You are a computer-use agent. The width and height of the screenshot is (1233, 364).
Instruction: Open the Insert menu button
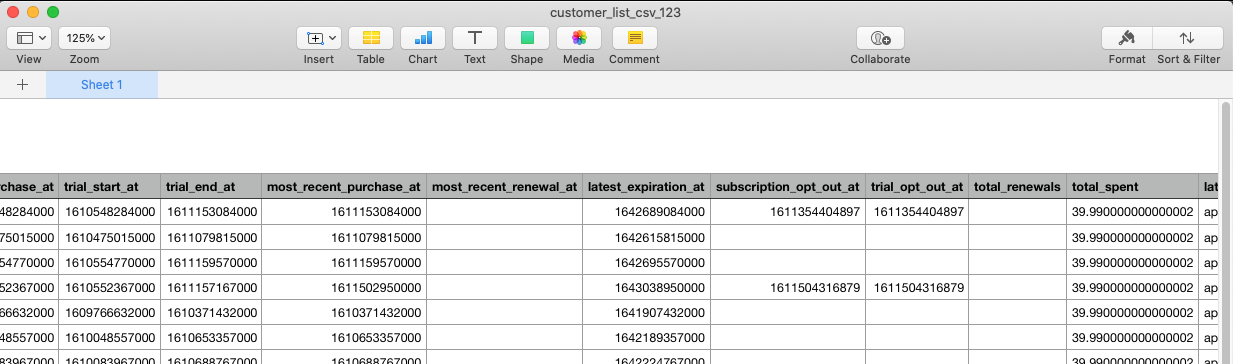point(319,38)
